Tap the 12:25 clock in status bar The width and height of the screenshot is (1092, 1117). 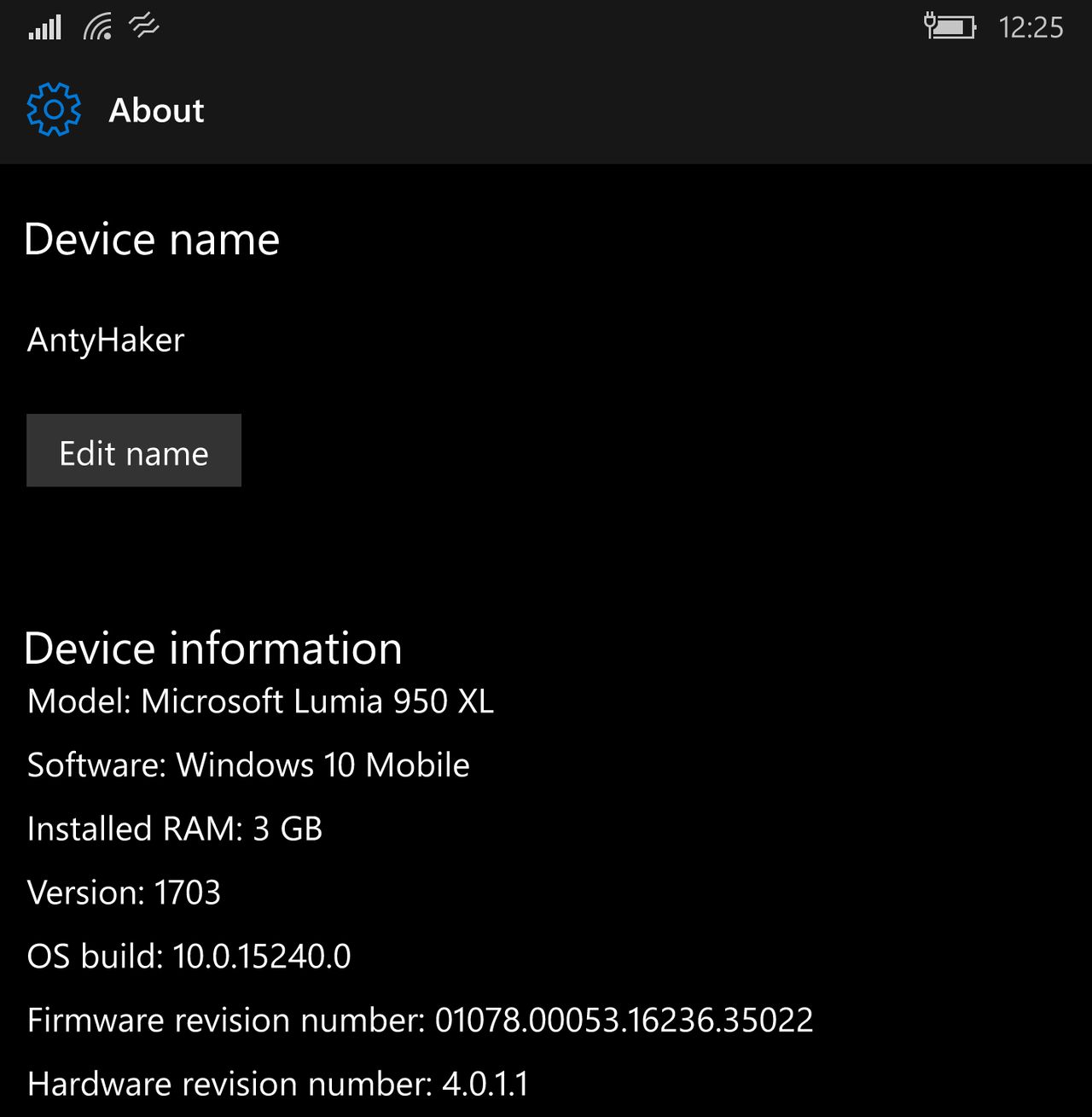pos(1031,28)
